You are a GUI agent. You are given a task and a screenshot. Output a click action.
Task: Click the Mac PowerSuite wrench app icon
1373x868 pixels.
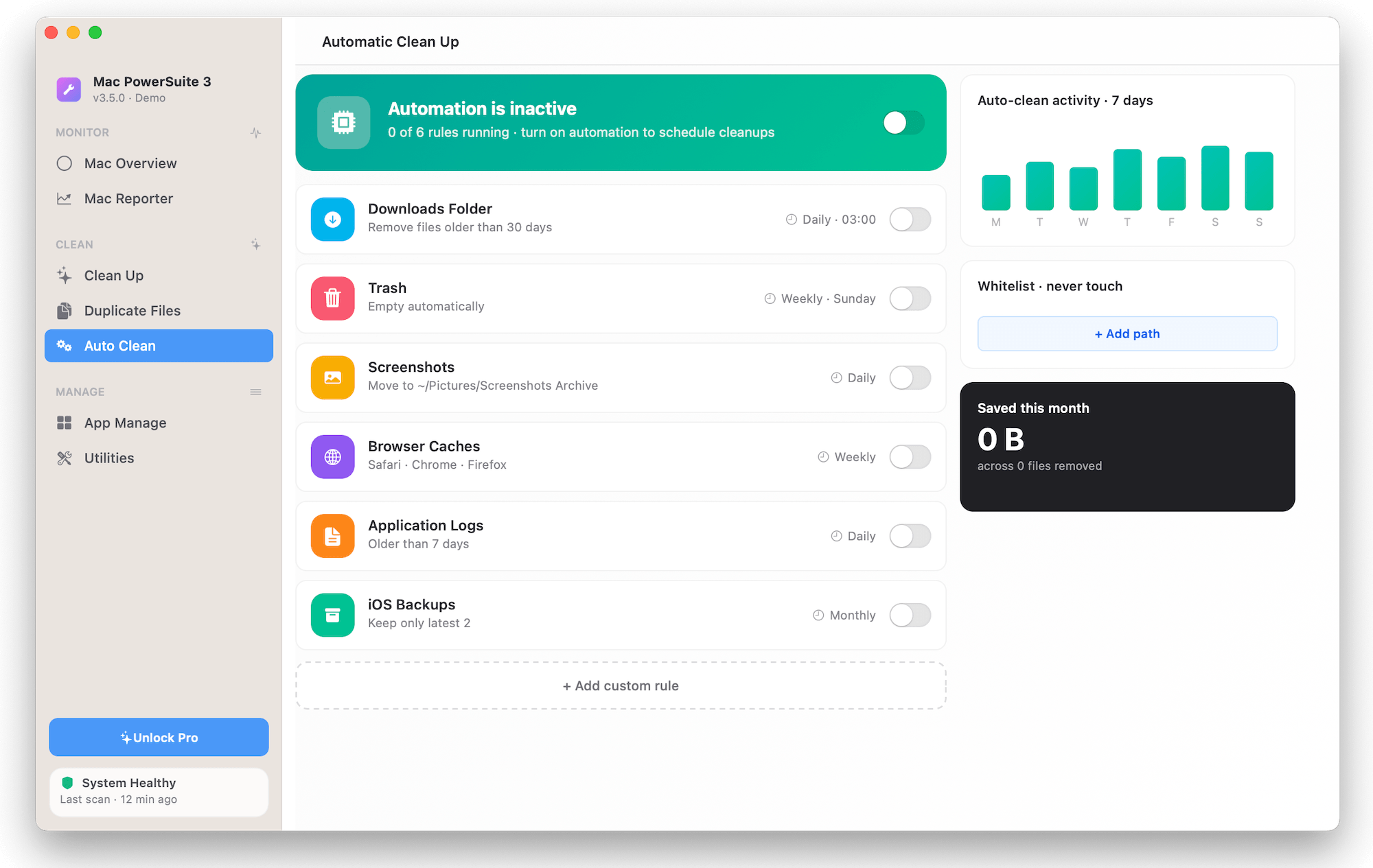(x=69, y=89)
